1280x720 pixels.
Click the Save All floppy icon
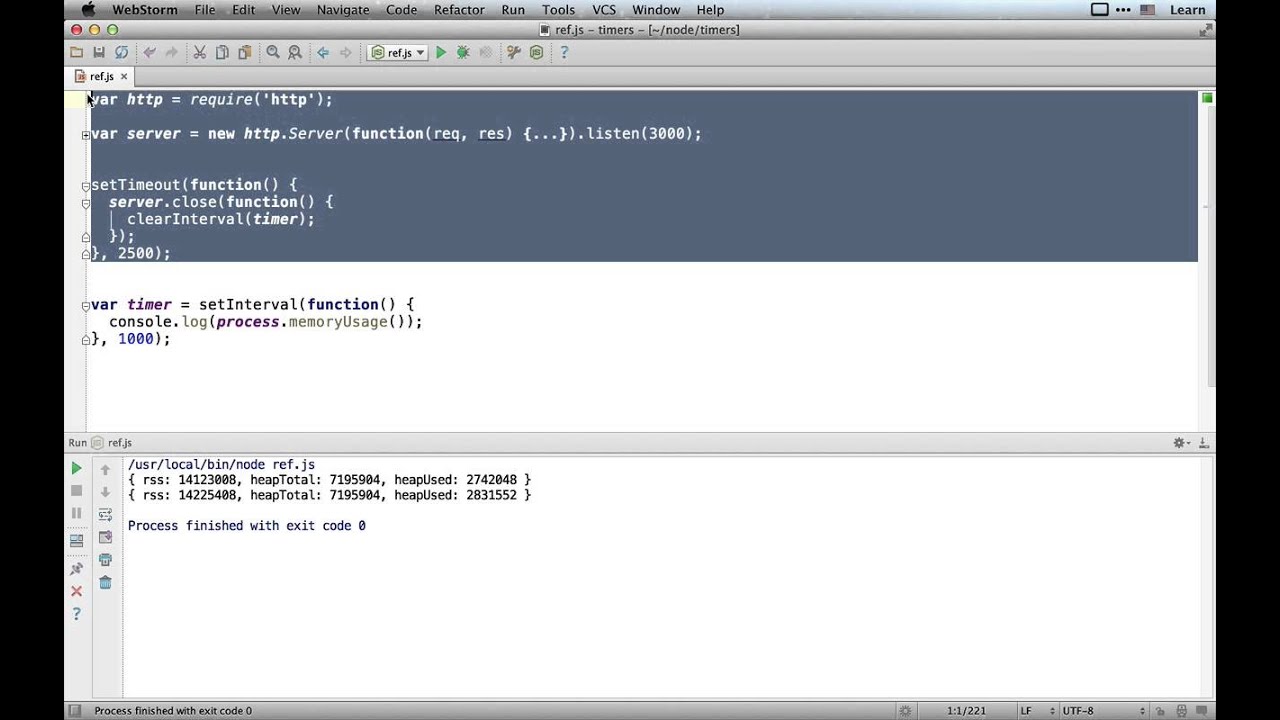(x=98, y=53)
